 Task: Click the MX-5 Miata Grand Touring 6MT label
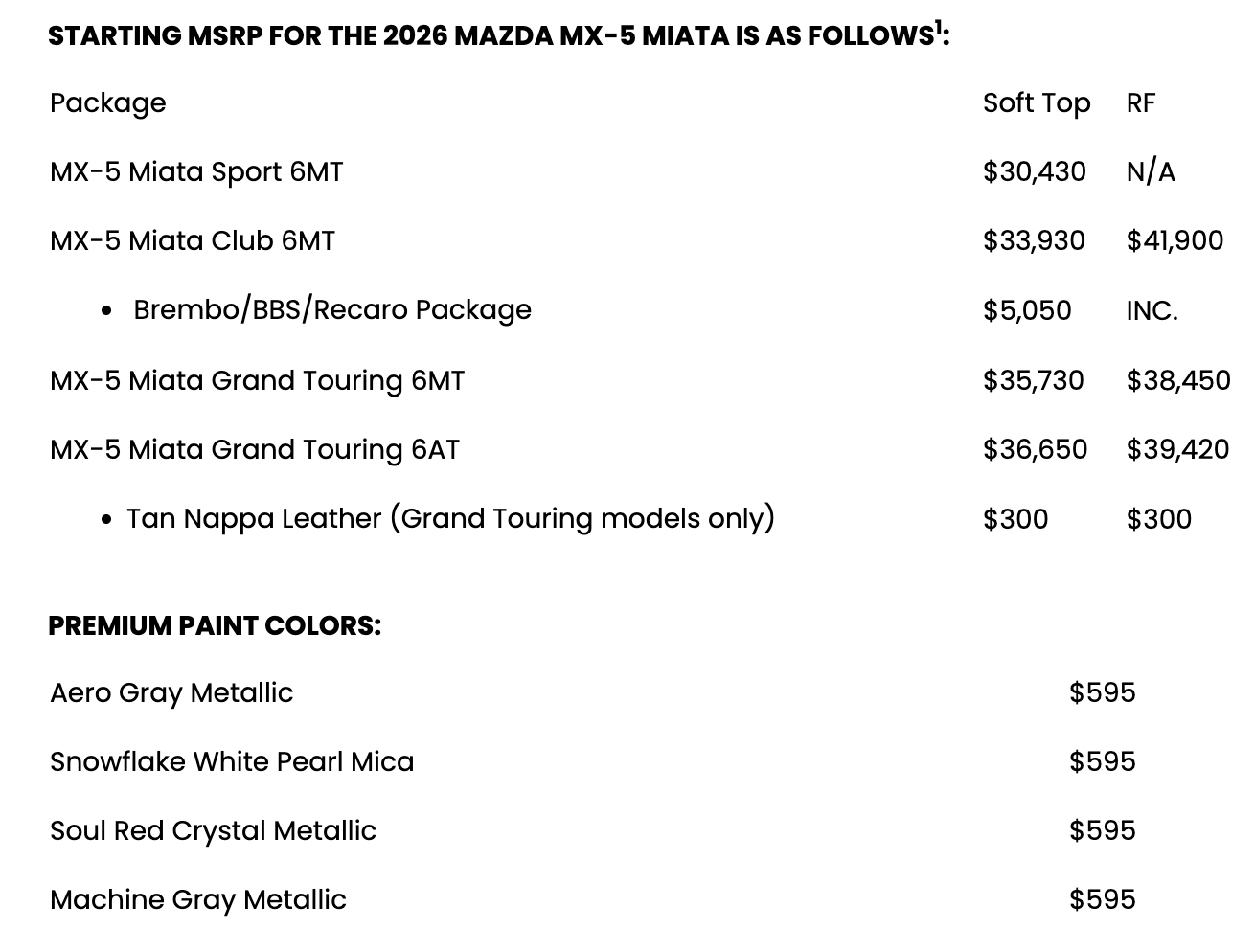pos(257,380)
